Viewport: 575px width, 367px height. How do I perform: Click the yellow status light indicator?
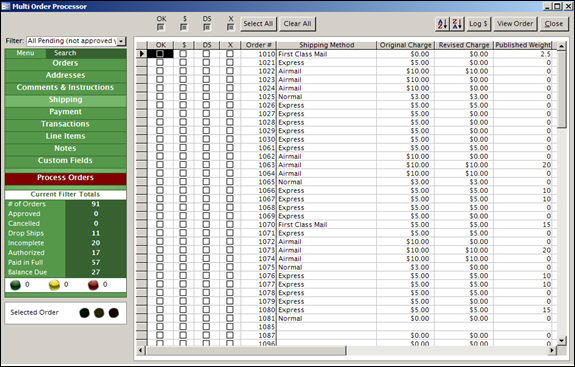[x=54, y=285]
